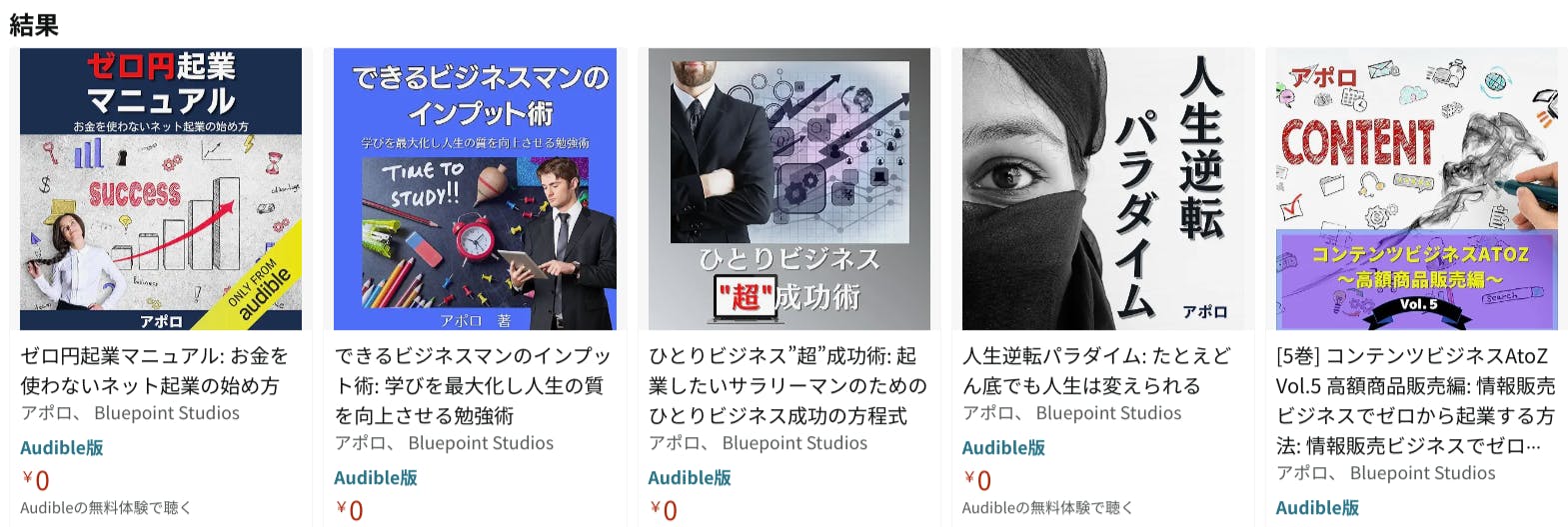This screenshot has height=527, width=1568.
Task: Select Audible版 under コンテンツビジネスAtoZ Vol.5
Action: [x=1317, y=508]
